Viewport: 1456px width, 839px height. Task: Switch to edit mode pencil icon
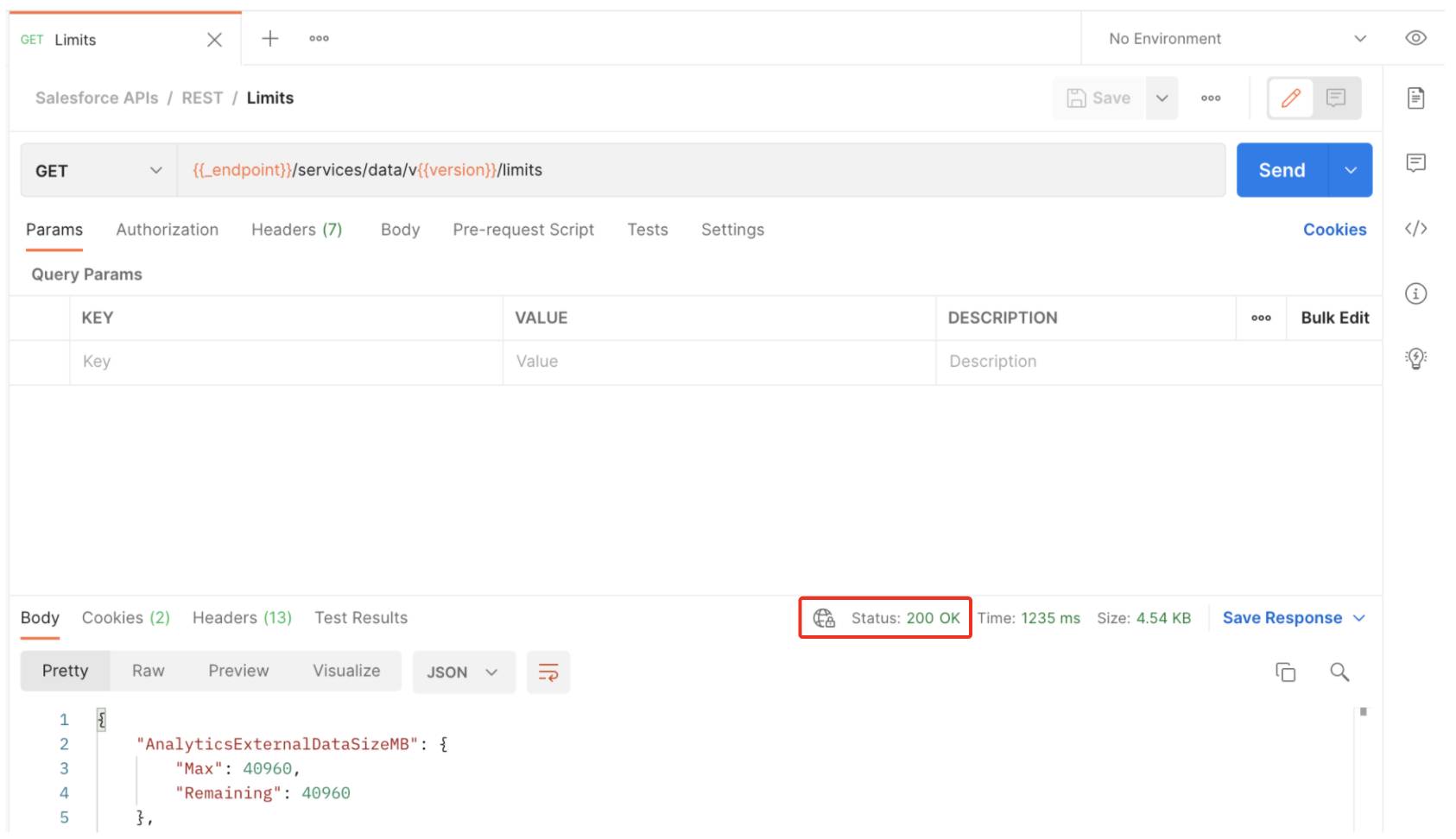pyautogui.click(x=1291, y=98)
